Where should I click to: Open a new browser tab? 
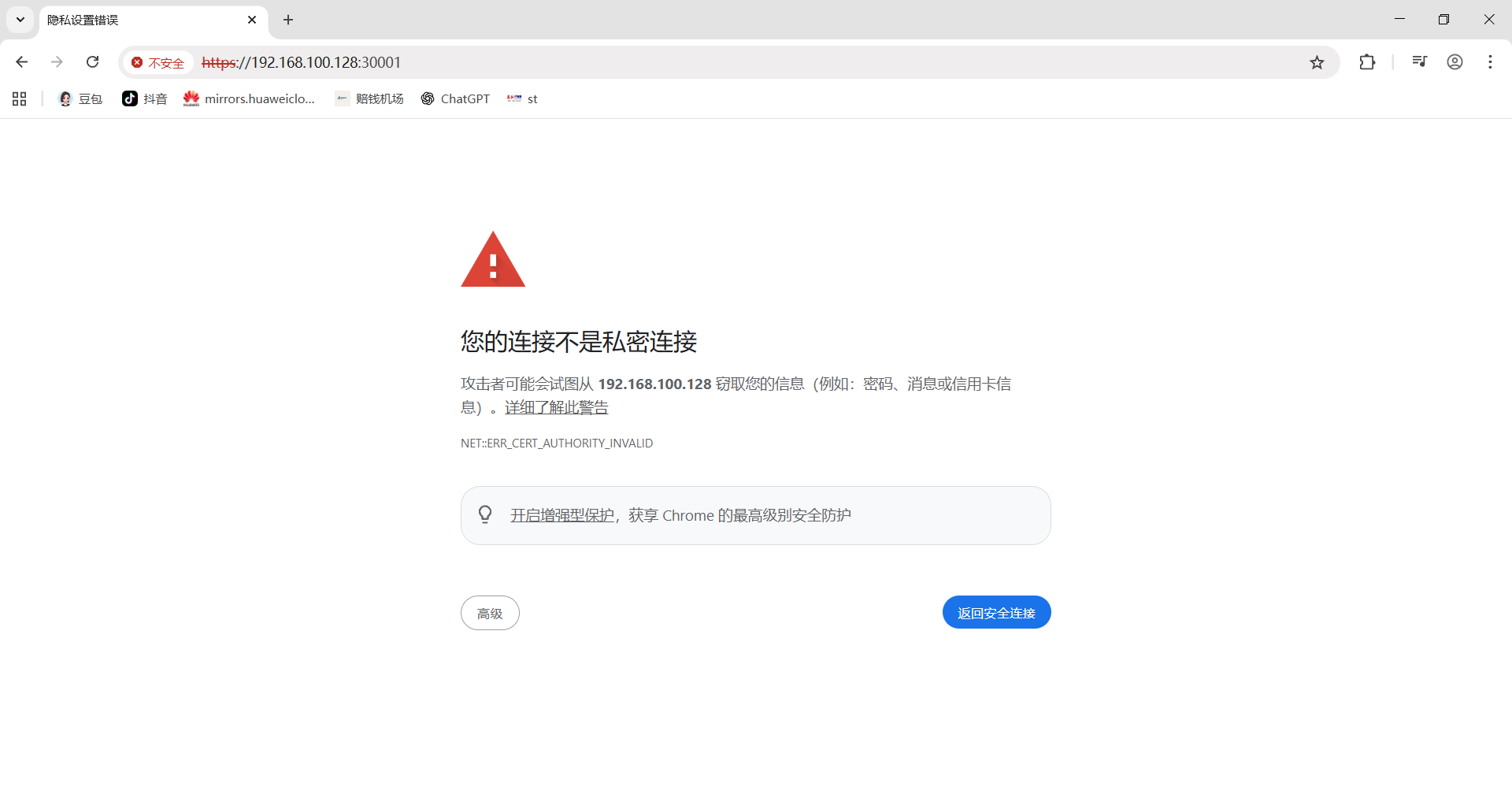click(x=287, y=20)
